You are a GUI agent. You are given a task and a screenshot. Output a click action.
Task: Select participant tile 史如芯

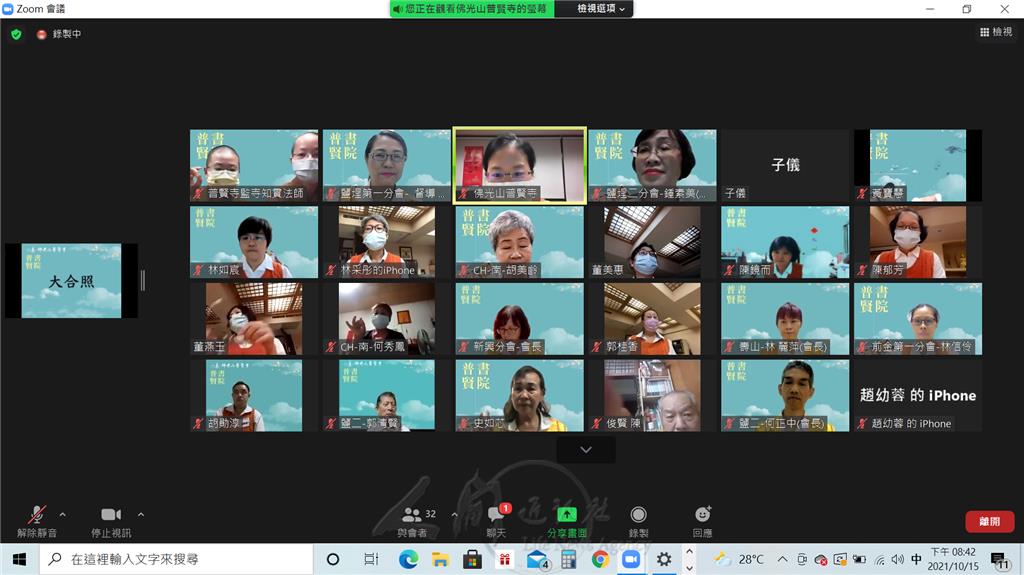(x=520, y=395)
